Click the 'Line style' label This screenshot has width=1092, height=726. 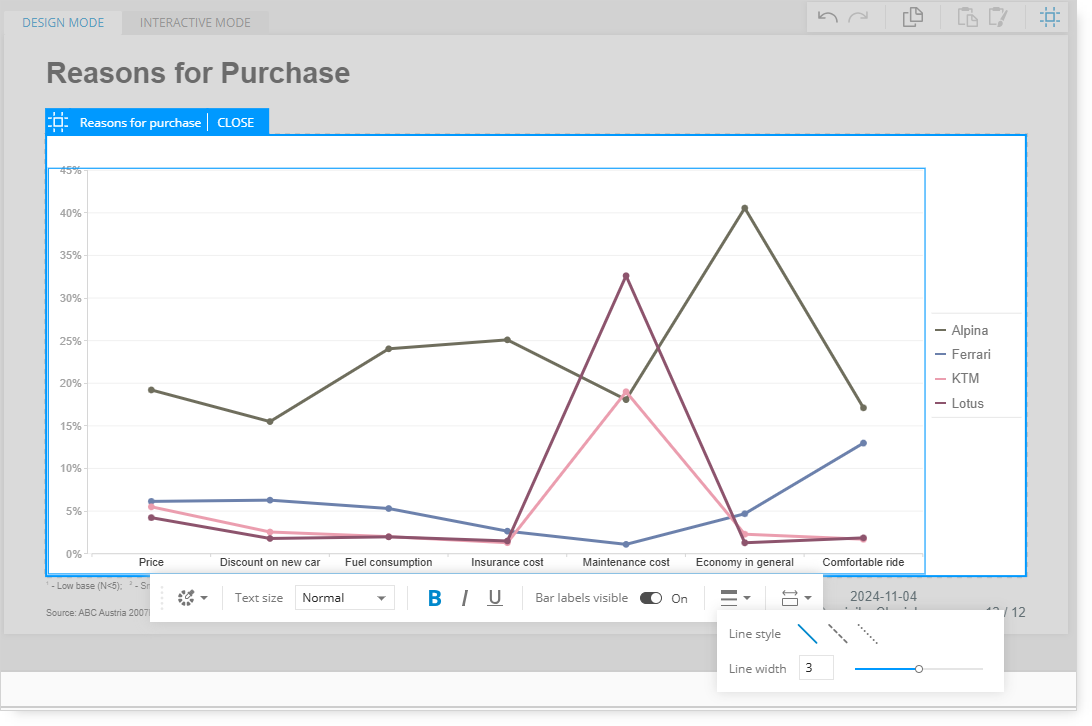tap(755, 634)
